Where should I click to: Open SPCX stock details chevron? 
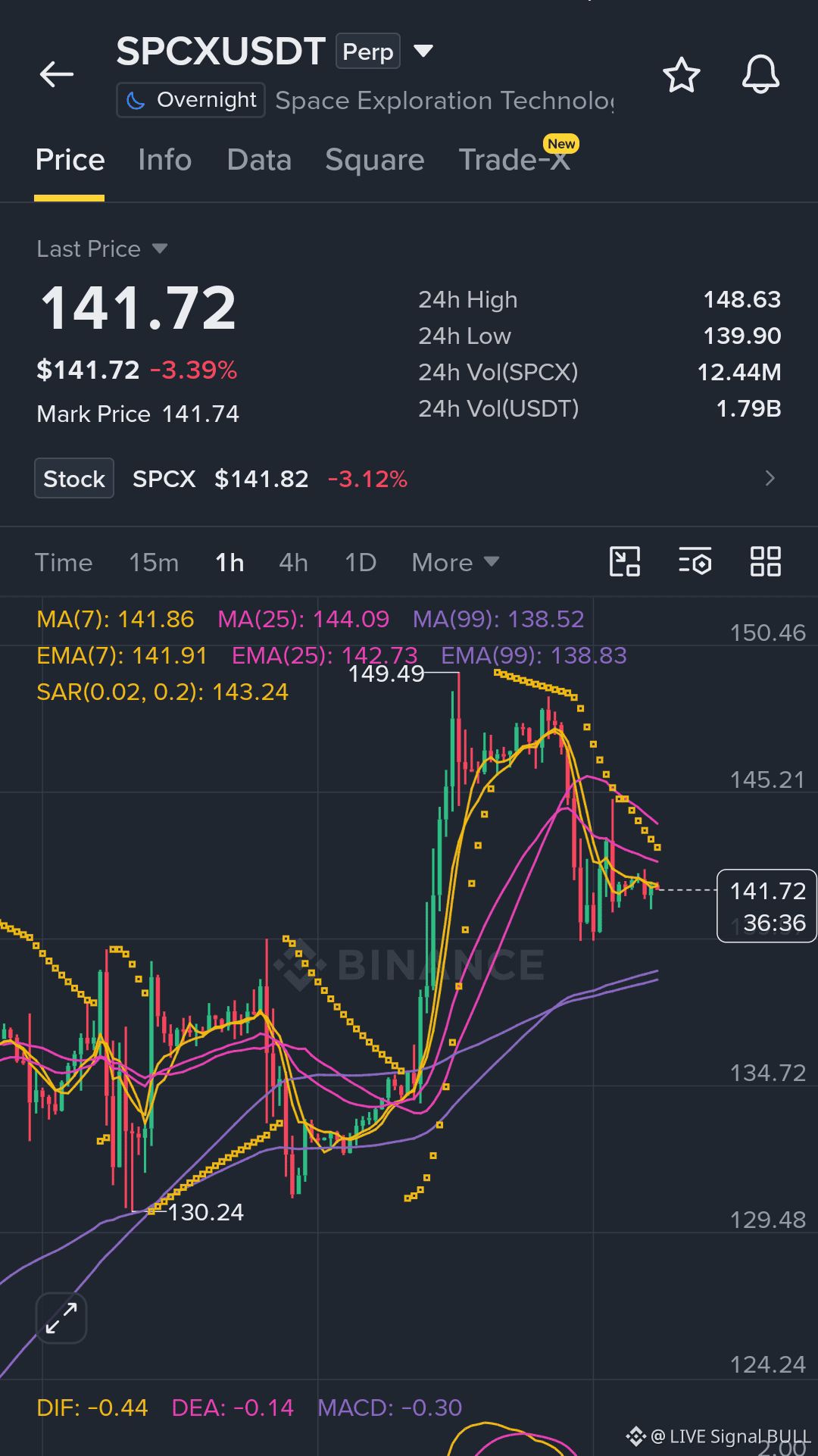[770, 478]
